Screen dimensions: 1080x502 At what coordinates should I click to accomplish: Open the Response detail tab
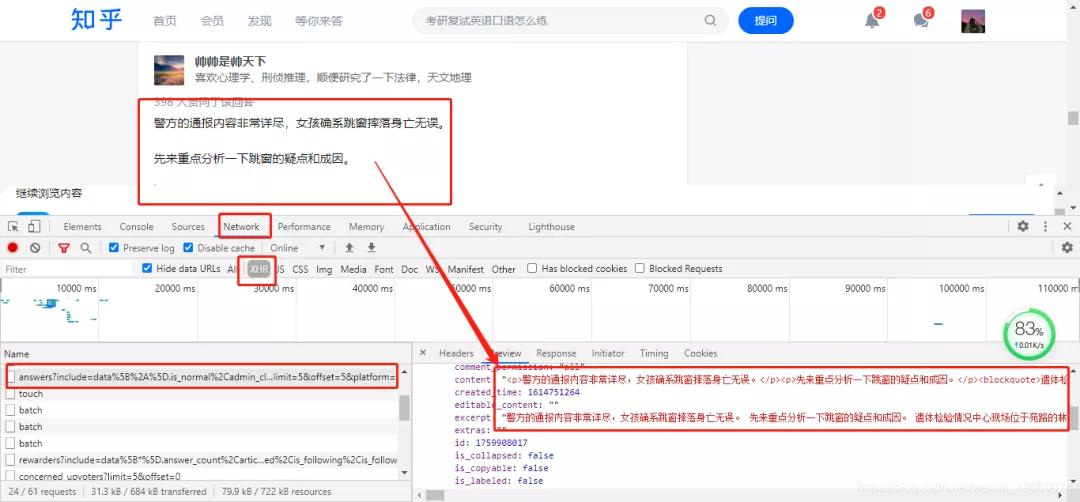point(556,353)
